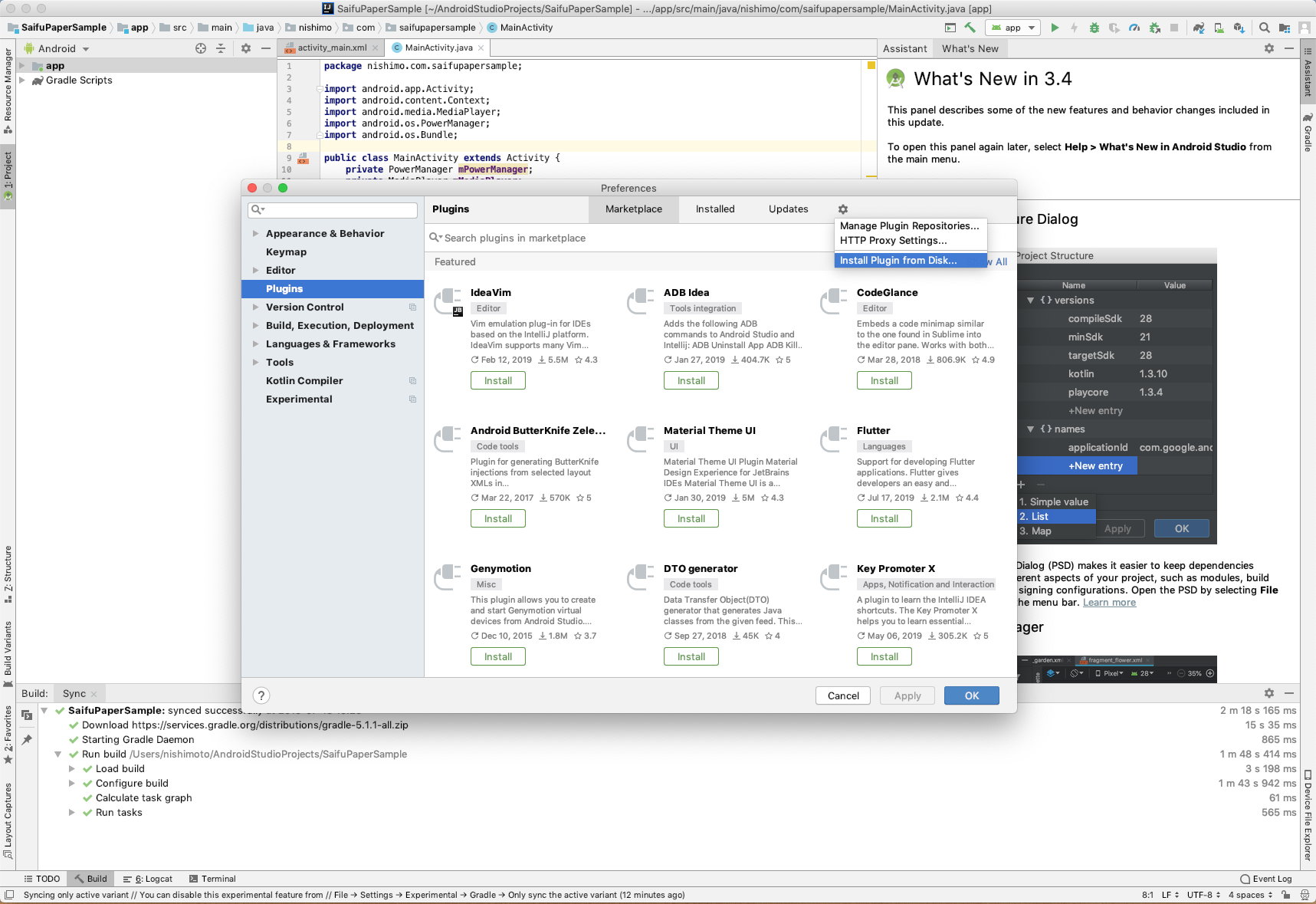Expand the Run tasks build node
The image size is (1316, 904).
click(x=72, y=812)
